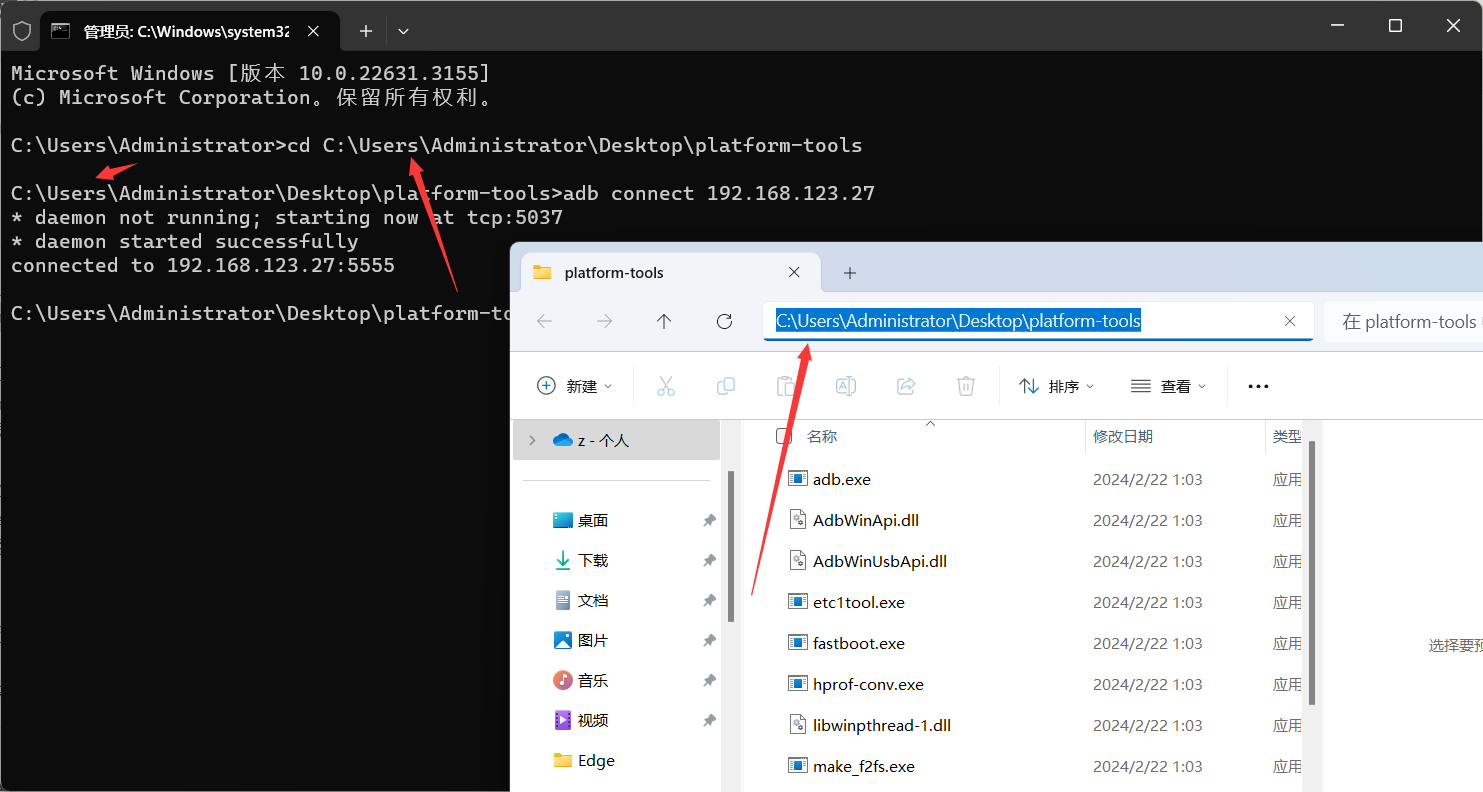The image size is (1483, 792).
Task: Select the adb.exe file
Action: 841,479
